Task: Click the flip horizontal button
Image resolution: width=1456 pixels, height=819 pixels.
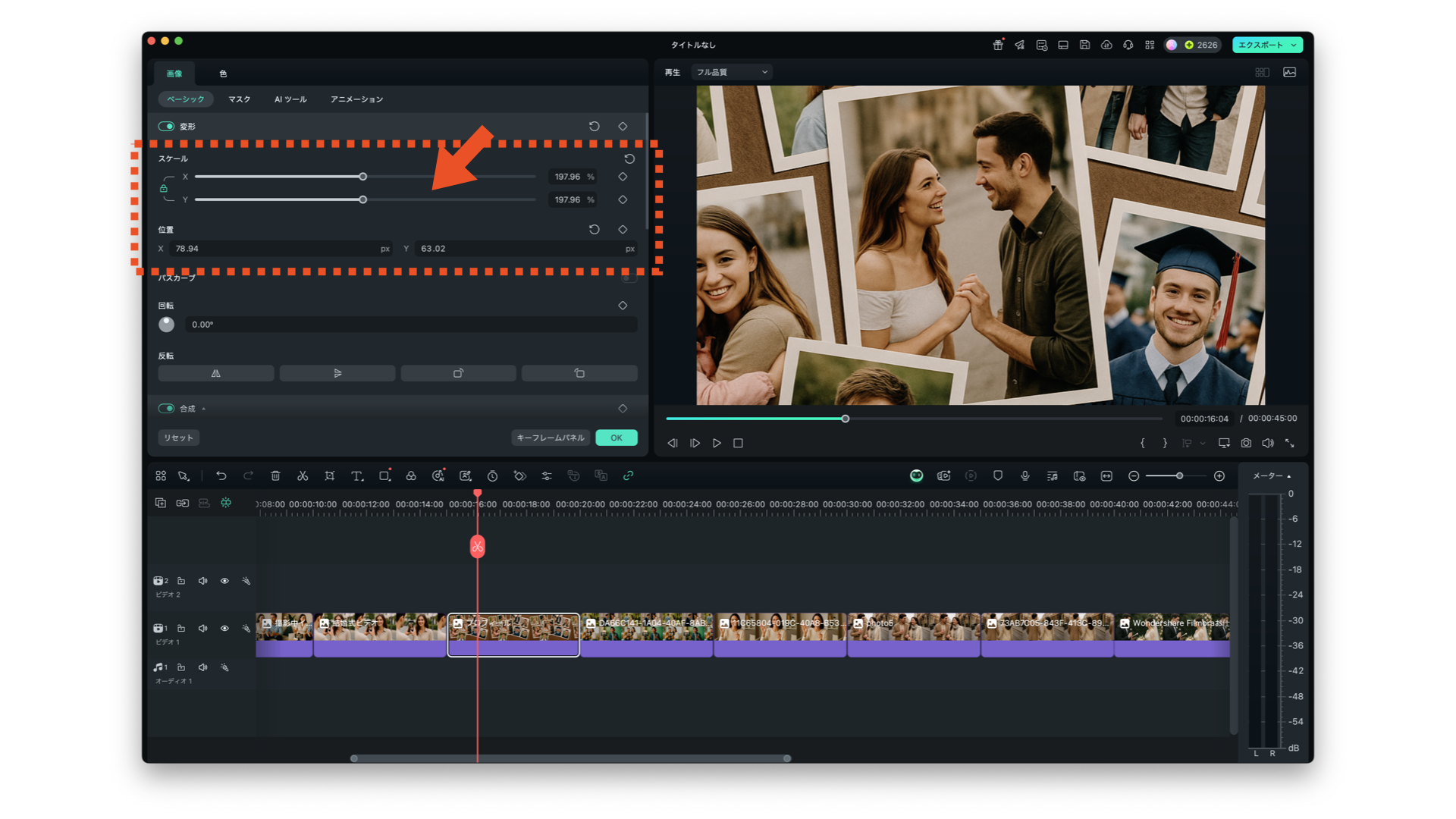Action: [x=216, y=373]
